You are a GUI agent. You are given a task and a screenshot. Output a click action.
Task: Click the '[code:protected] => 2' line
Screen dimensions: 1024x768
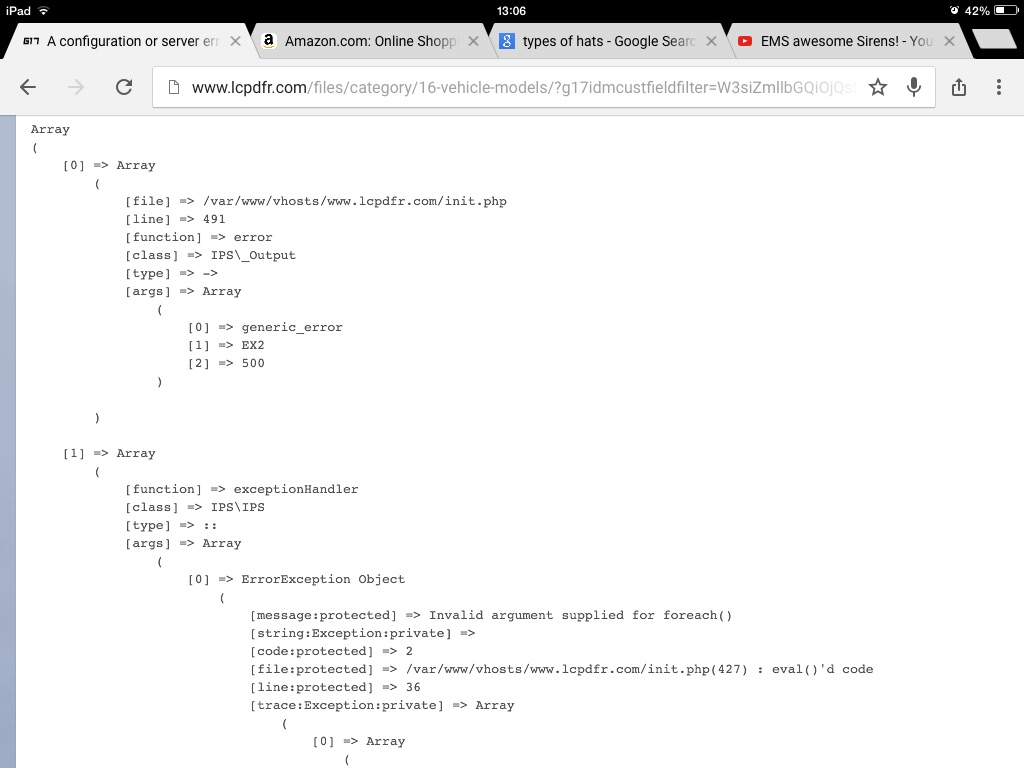point(331,651)
